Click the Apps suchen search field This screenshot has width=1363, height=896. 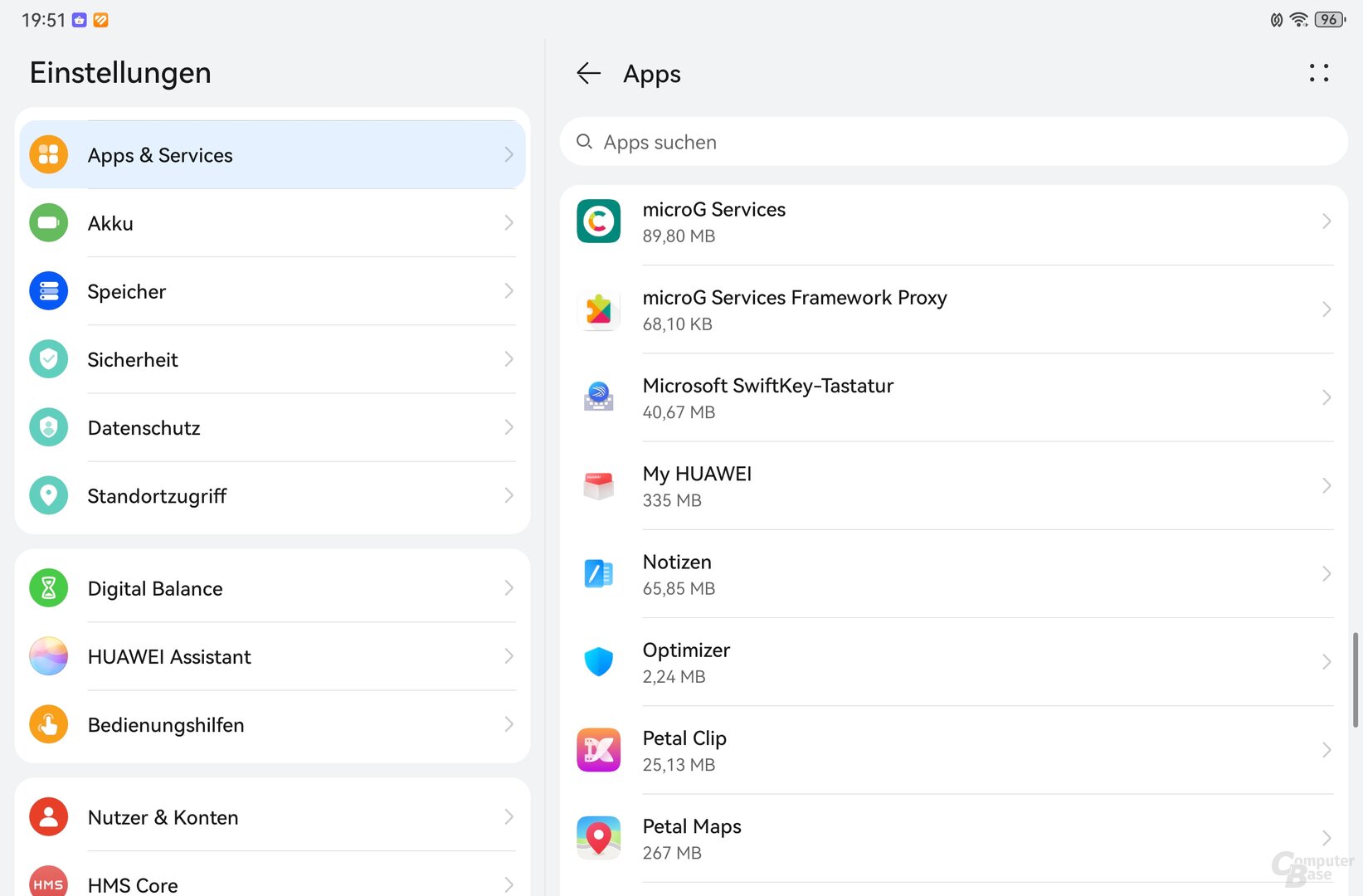954,142
